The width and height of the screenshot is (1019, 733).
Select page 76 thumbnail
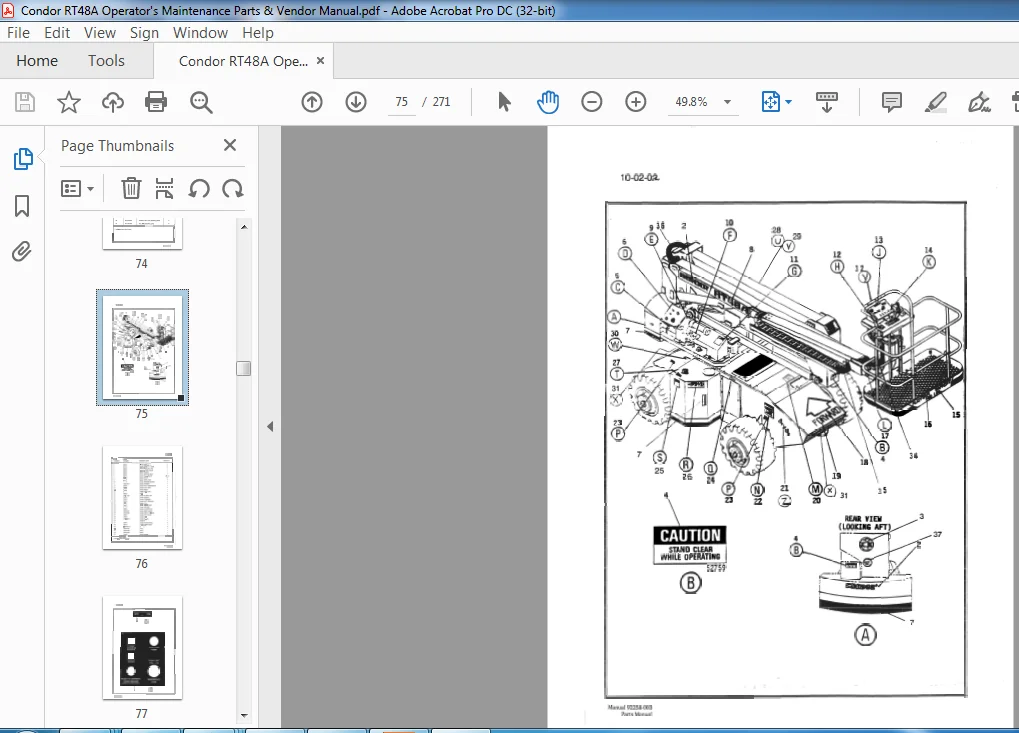click(x=142, y=498)
